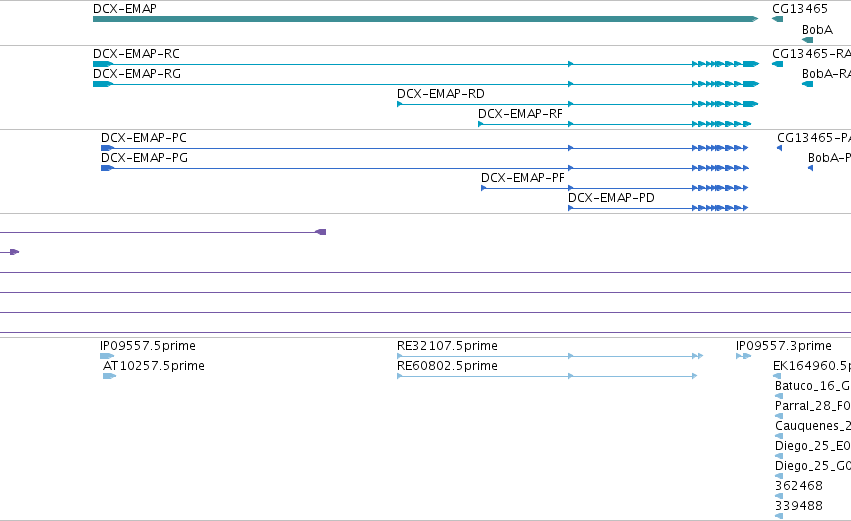Click the CG13465-RA transcript label
Screen dimensions: 851x521
tap(811, 54)
